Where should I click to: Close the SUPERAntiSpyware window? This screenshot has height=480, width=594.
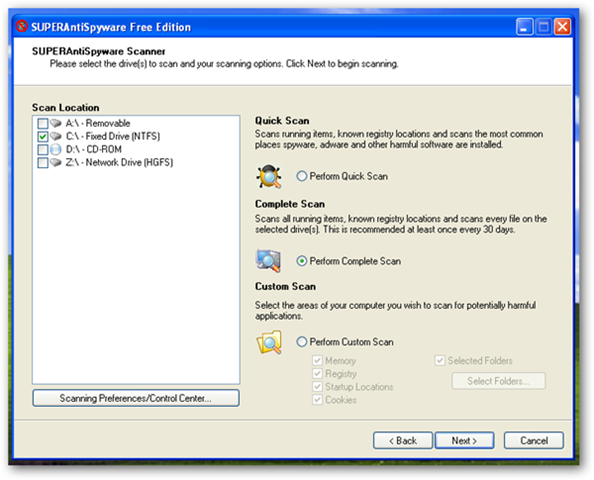[563, 27]
